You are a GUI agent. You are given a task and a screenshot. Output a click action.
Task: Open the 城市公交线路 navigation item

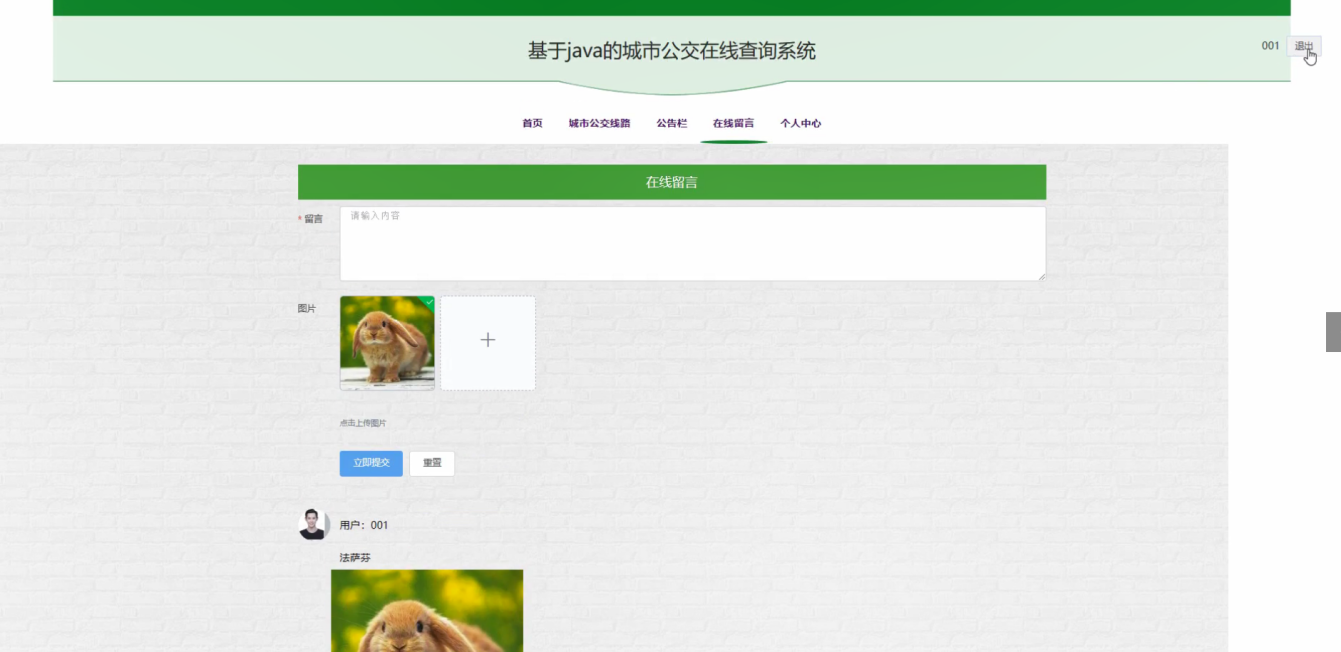[599, 123]
